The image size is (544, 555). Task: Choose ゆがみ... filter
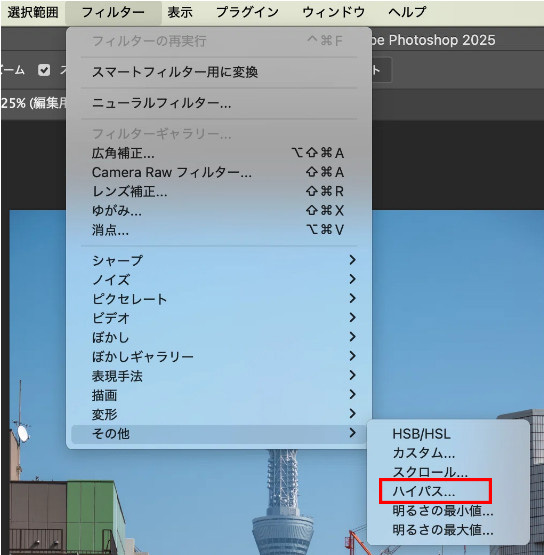pyautogui.click(x=219, y=211)
